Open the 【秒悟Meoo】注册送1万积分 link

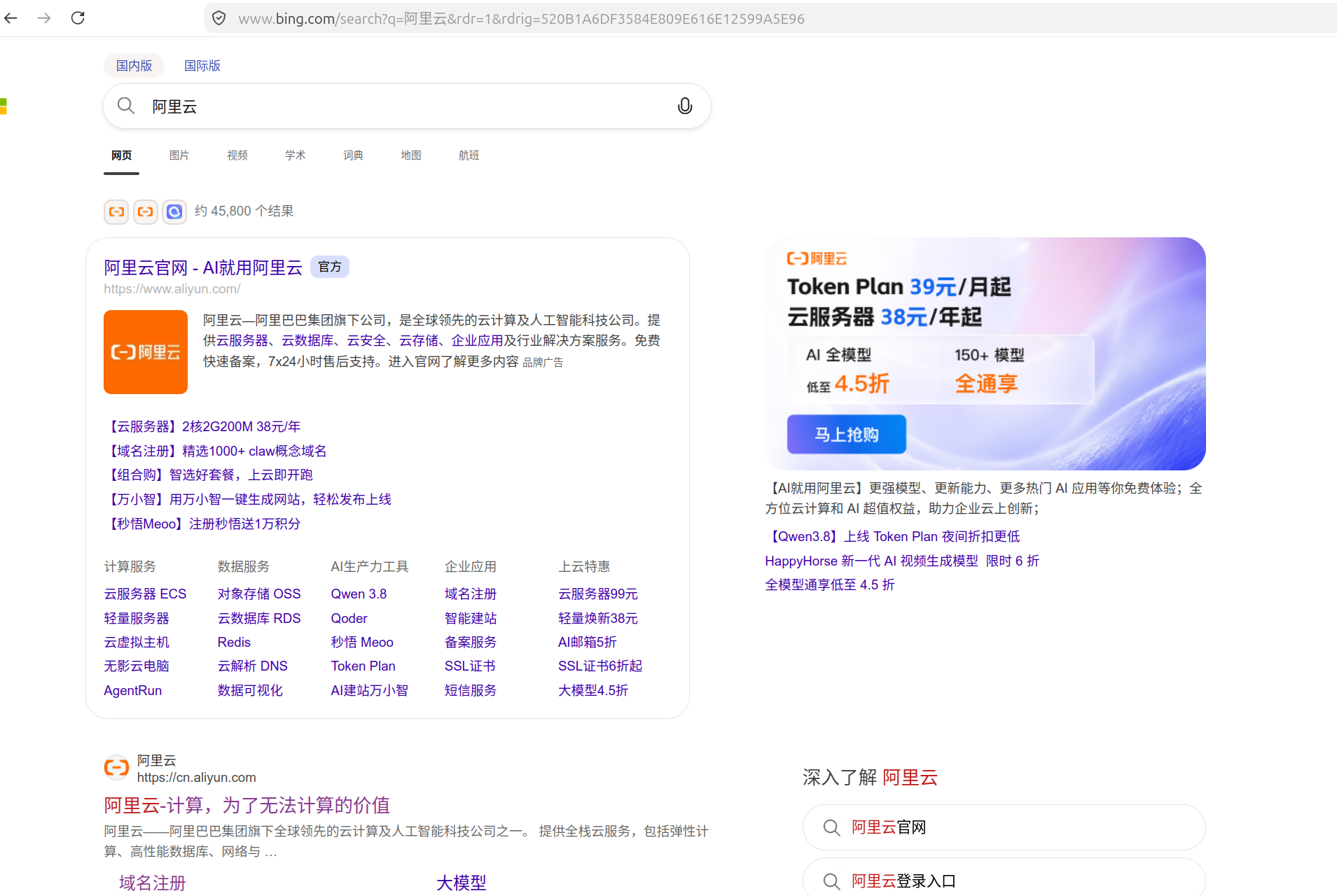202,524
